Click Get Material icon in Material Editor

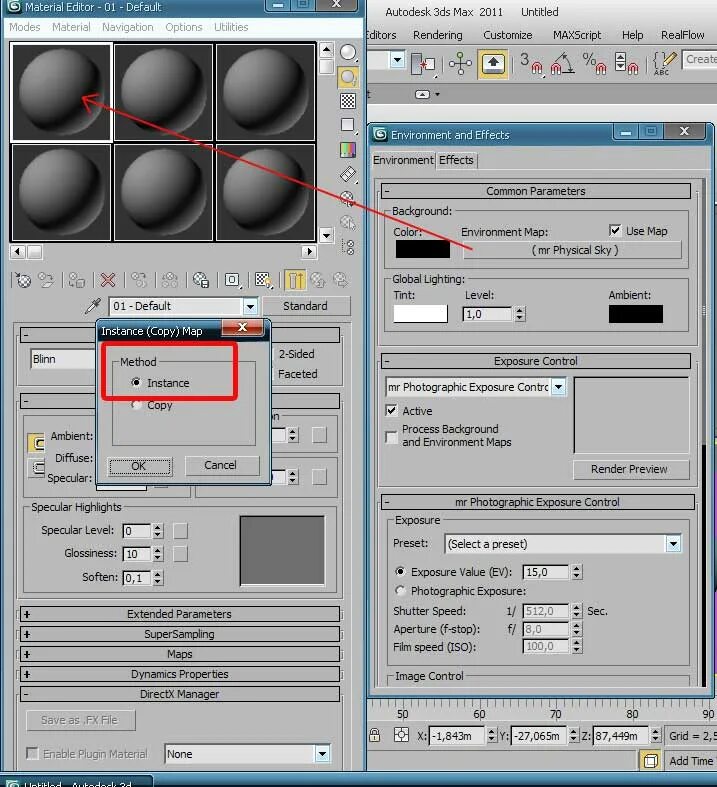[23, 280]
